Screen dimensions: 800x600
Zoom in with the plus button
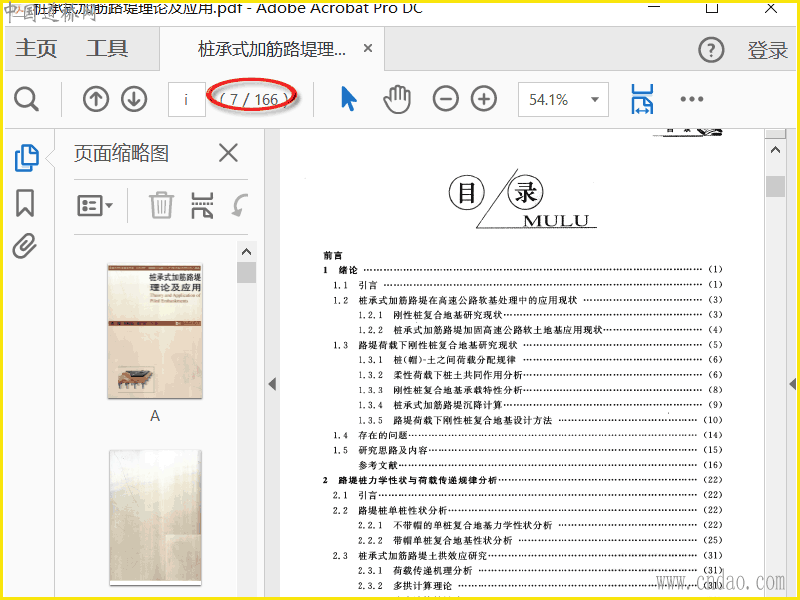pyautogui.click(x=484, y=99)
